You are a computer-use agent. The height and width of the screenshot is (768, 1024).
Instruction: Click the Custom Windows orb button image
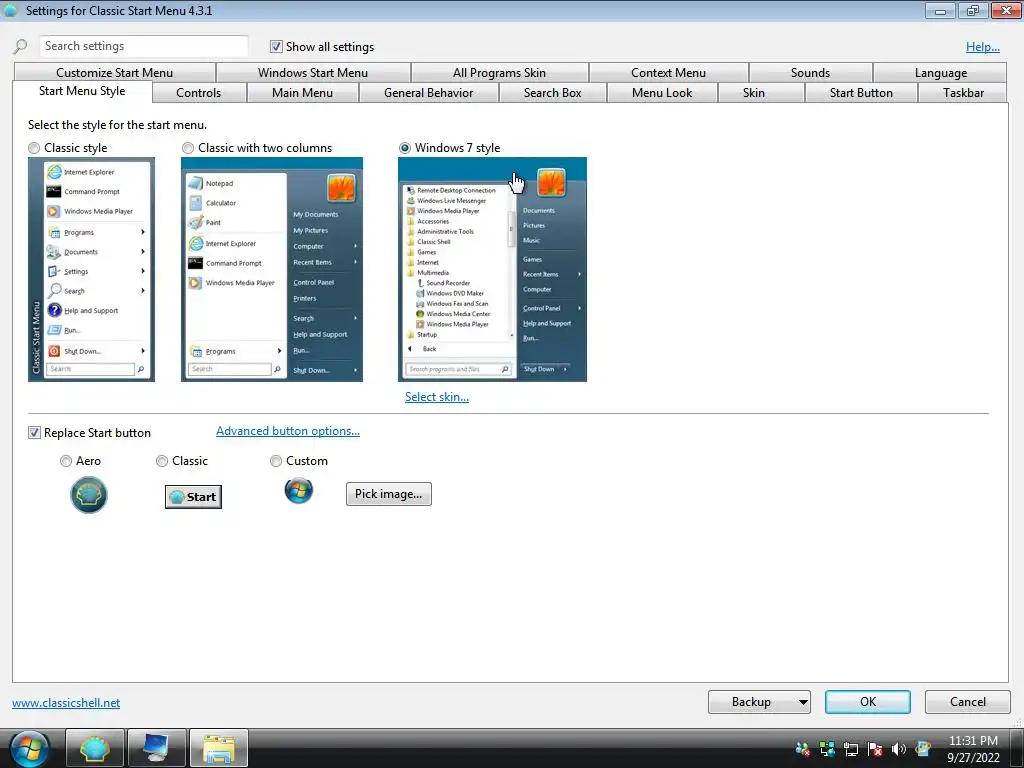pyautogui.click(x=299, y=490)
